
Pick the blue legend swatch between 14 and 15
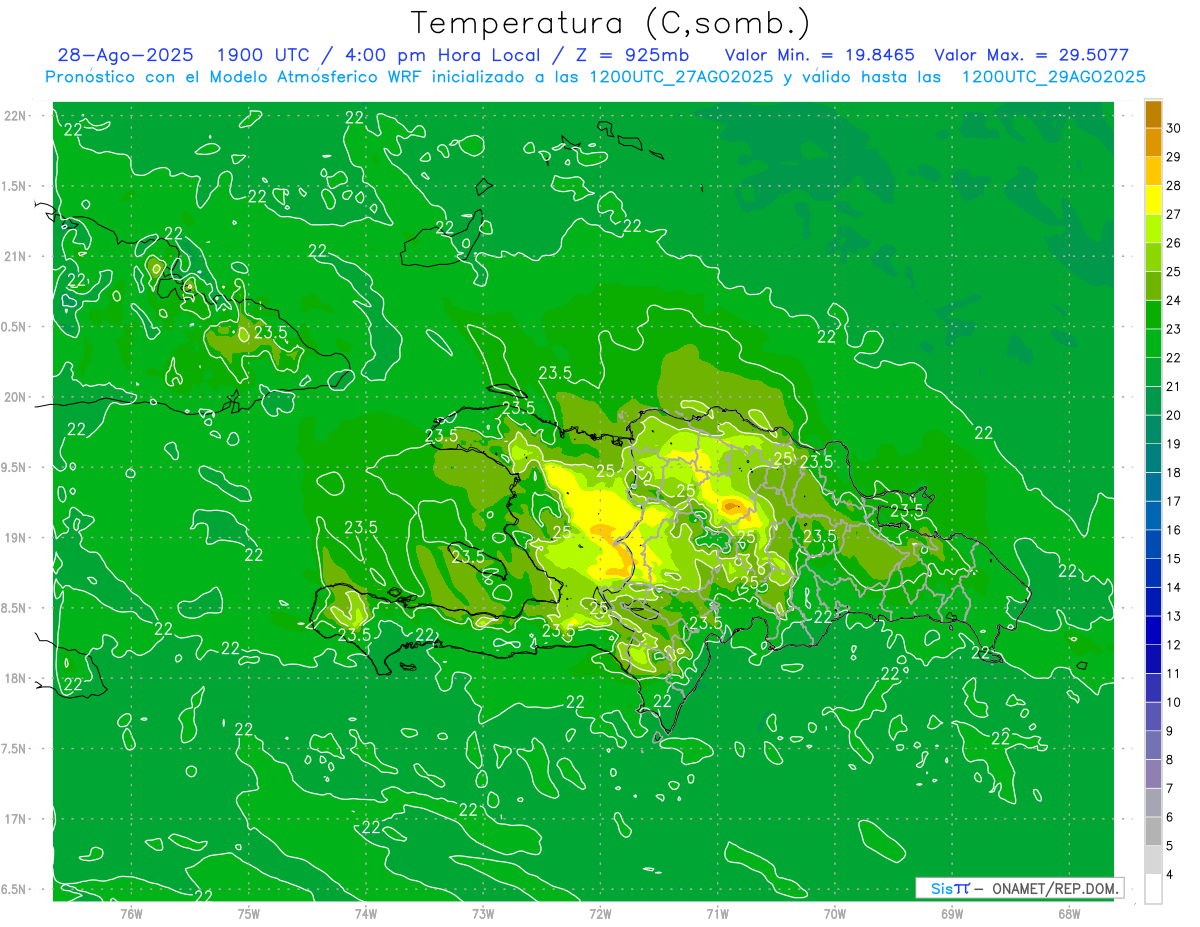point(1153,573)
